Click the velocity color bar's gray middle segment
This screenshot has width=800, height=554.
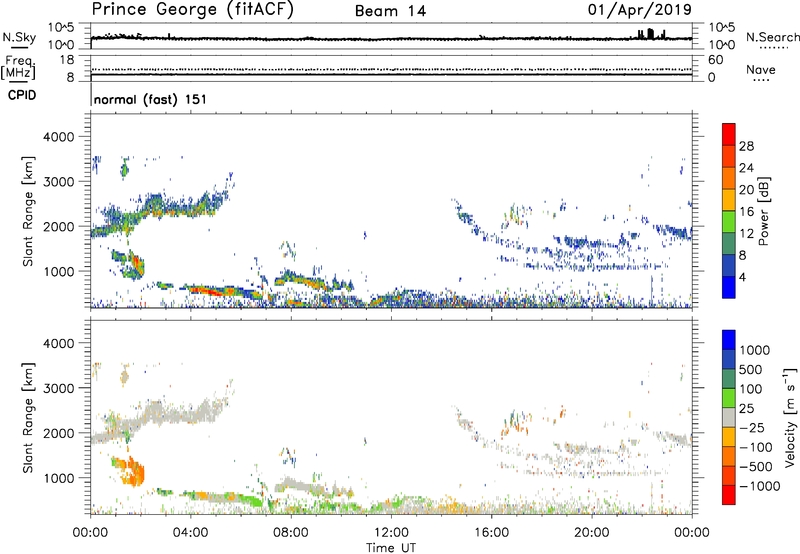pos(729,417)
